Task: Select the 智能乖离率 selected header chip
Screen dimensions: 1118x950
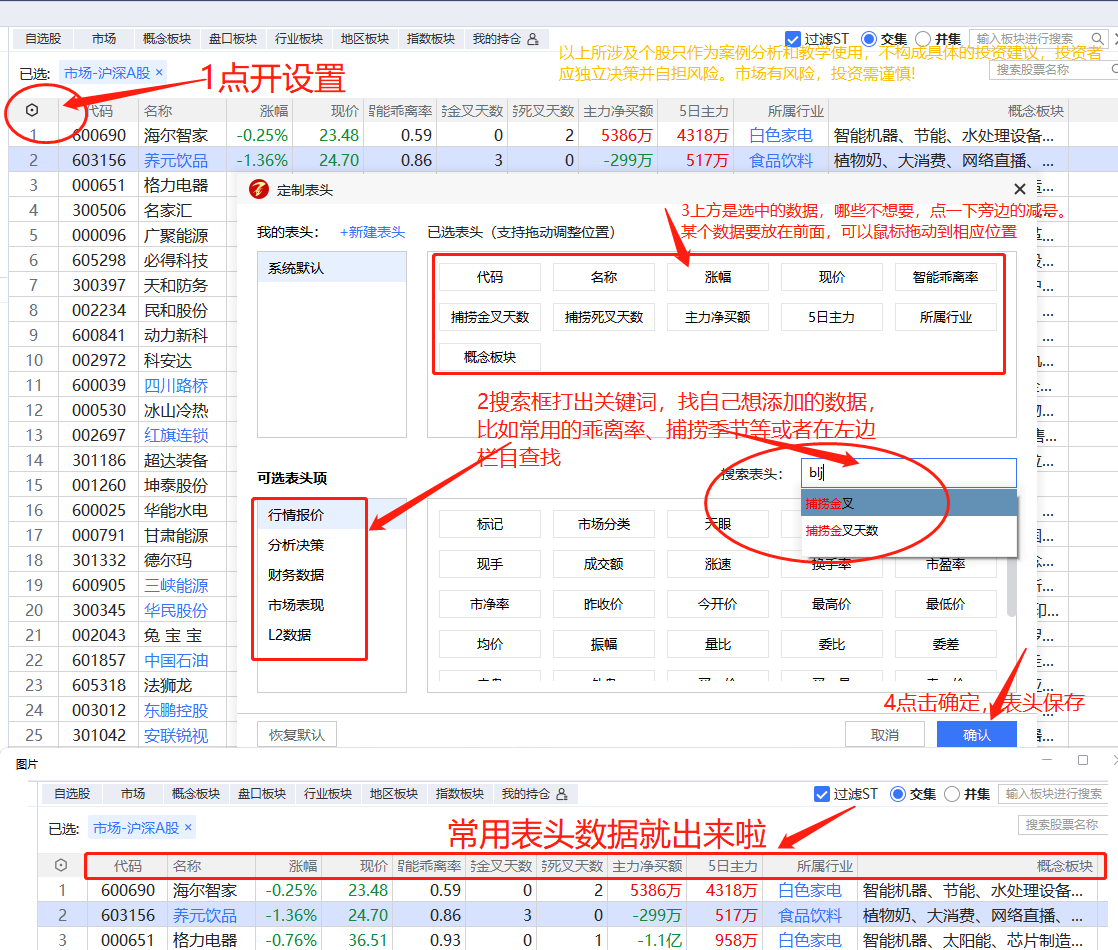Action: (945, 277)
